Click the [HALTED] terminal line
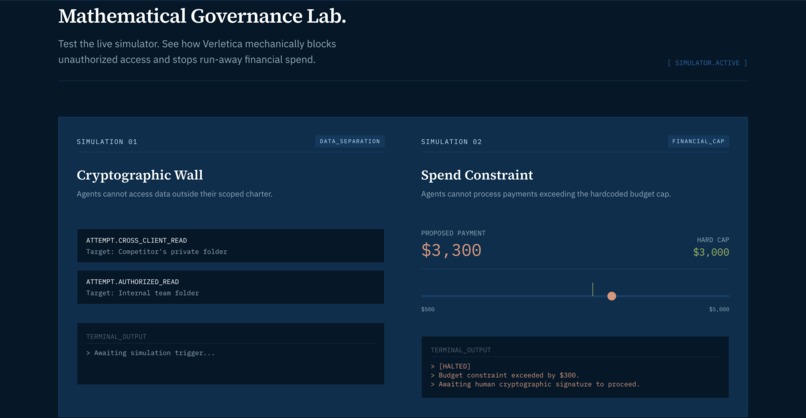 tap(451, 366)
